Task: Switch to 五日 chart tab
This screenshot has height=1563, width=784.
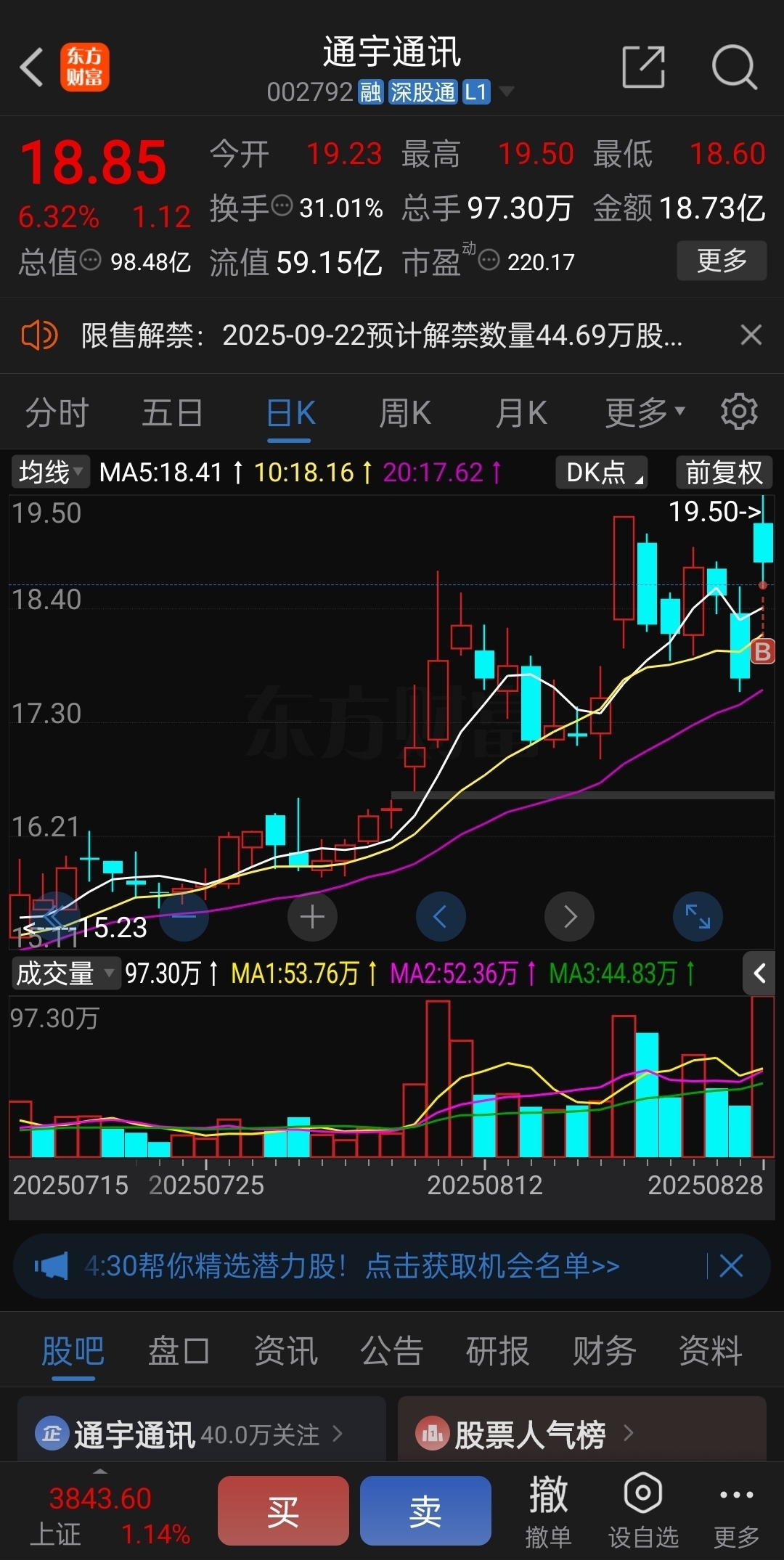Action: [172, 413]
